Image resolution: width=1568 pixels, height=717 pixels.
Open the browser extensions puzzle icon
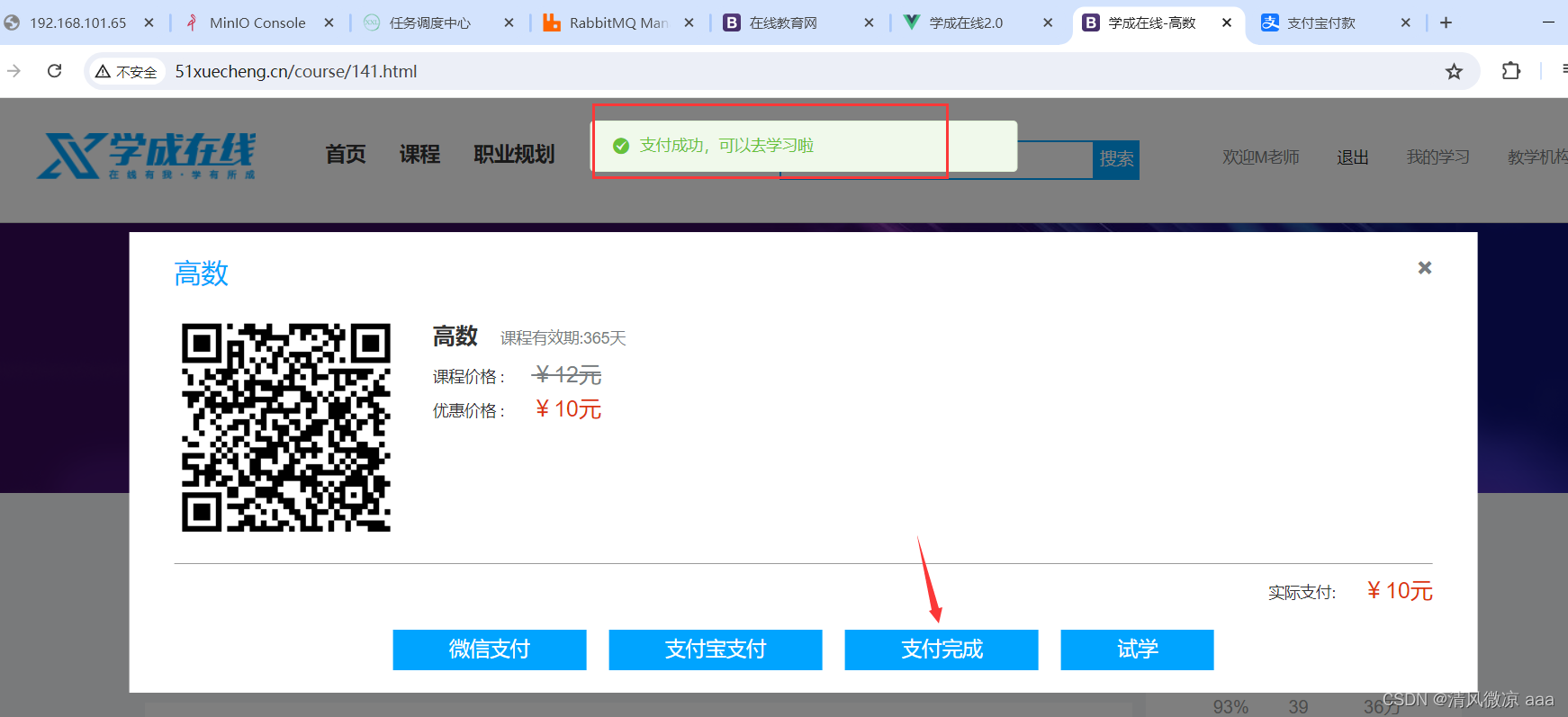coord(1511,71)
